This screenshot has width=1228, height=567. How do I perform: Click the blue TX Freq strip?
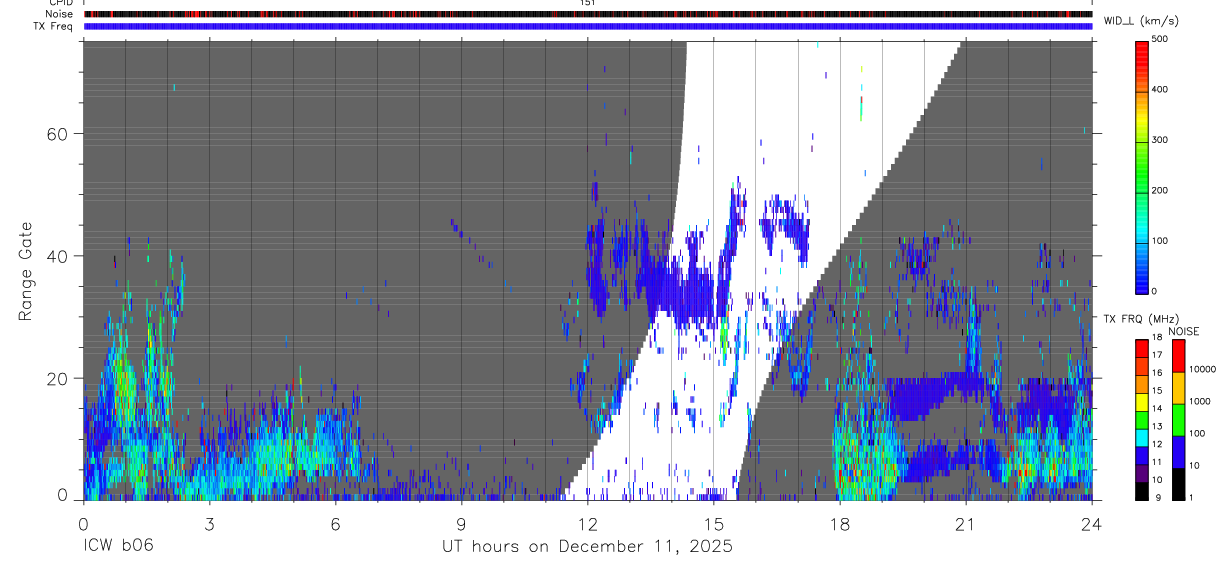coord(588,26)
